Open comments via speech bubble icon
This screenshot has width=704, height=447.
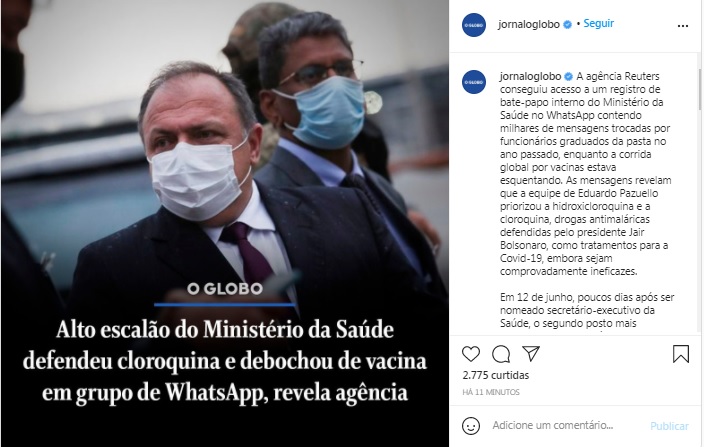[x=501, y=354]
